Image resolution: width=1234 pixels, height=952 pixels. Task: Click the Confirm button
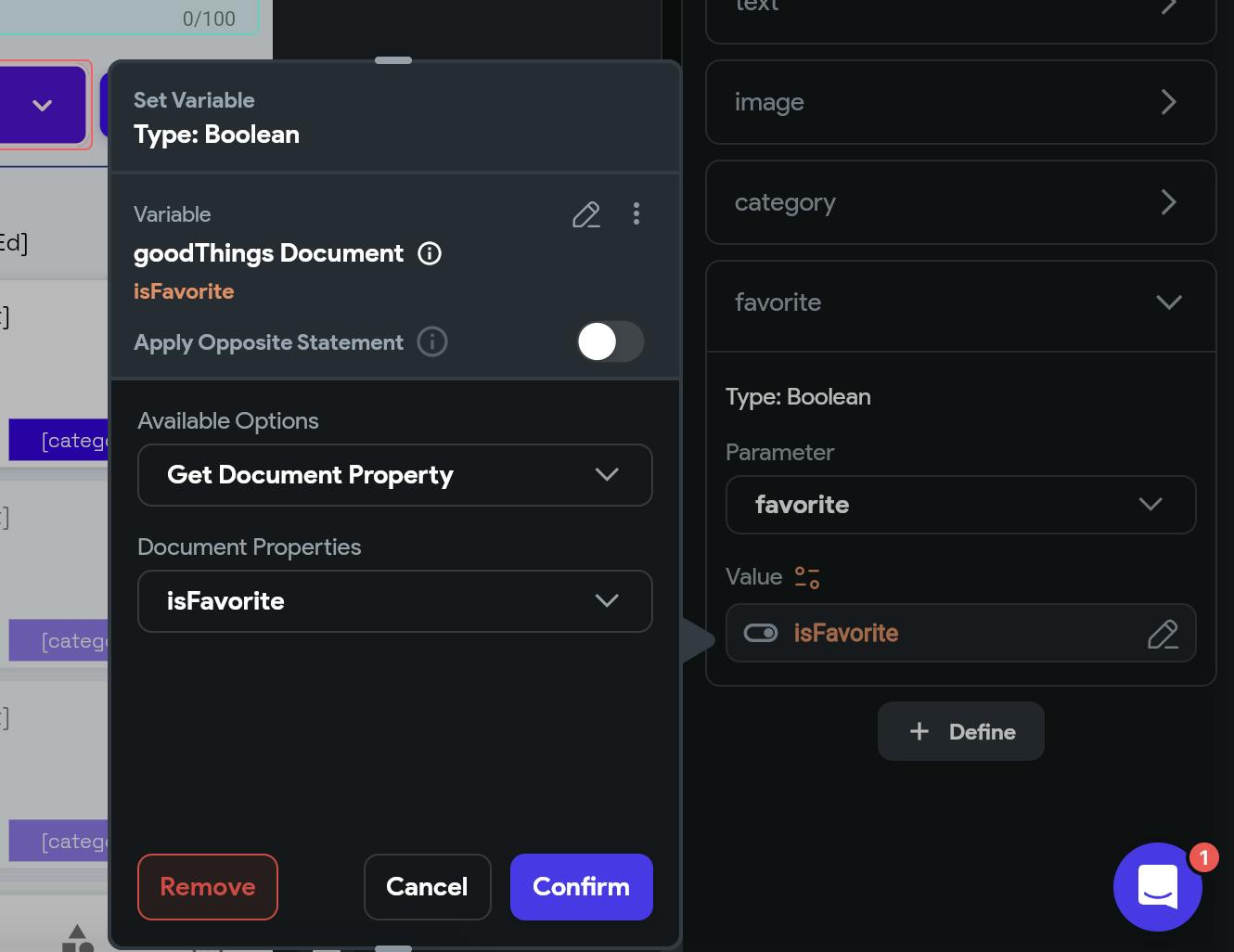coord(581,887)
